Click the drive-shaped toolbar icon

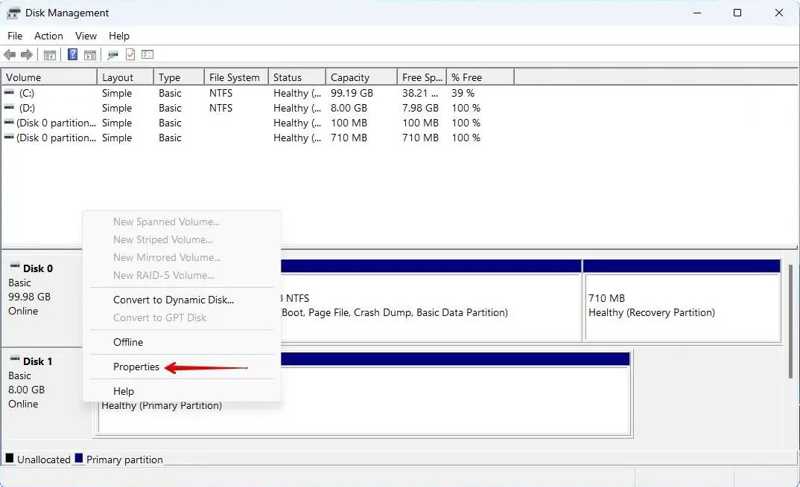[113, 54]
